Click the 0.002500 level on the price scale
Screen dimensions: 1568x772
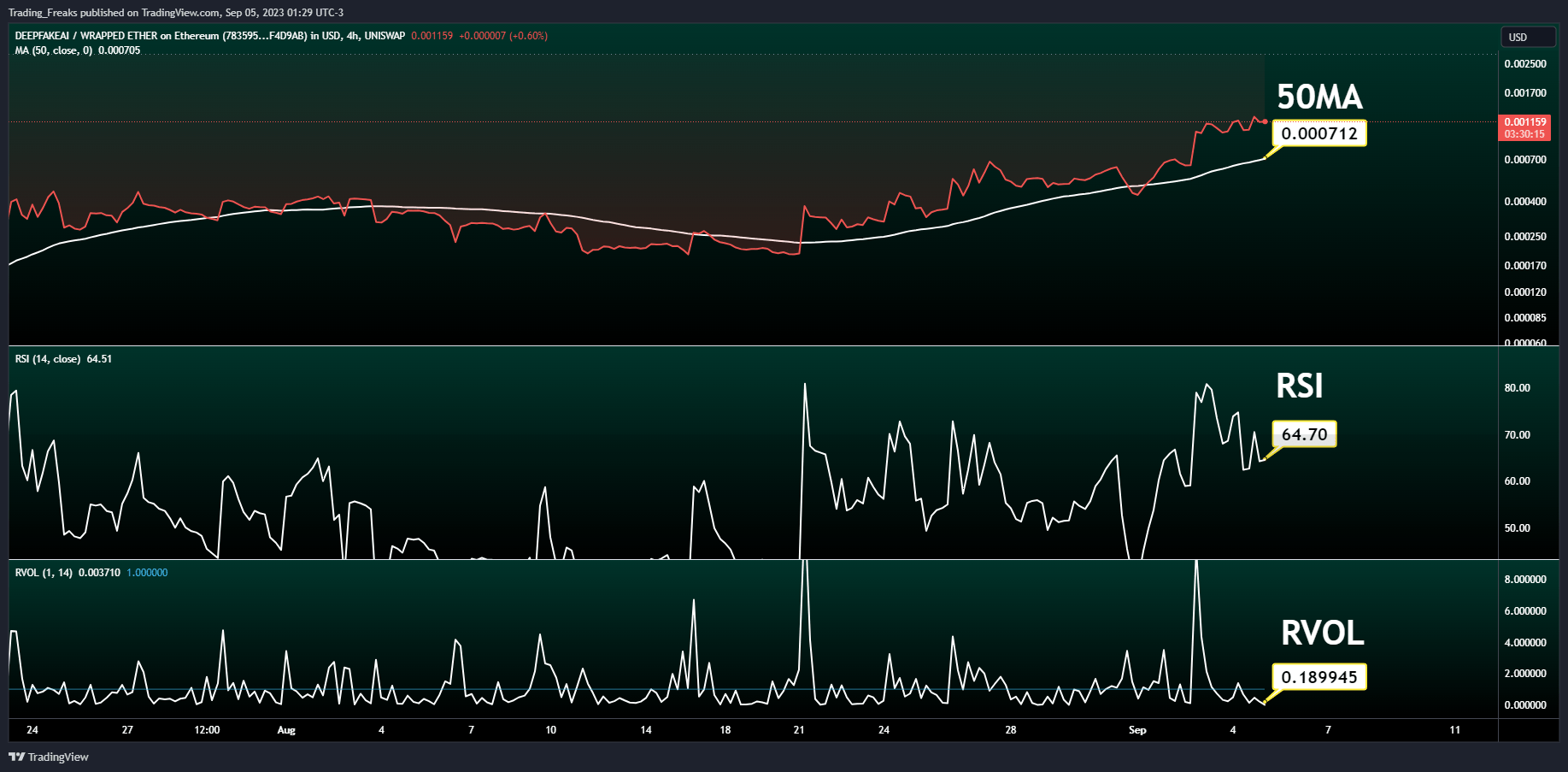tap(1525, 64)
